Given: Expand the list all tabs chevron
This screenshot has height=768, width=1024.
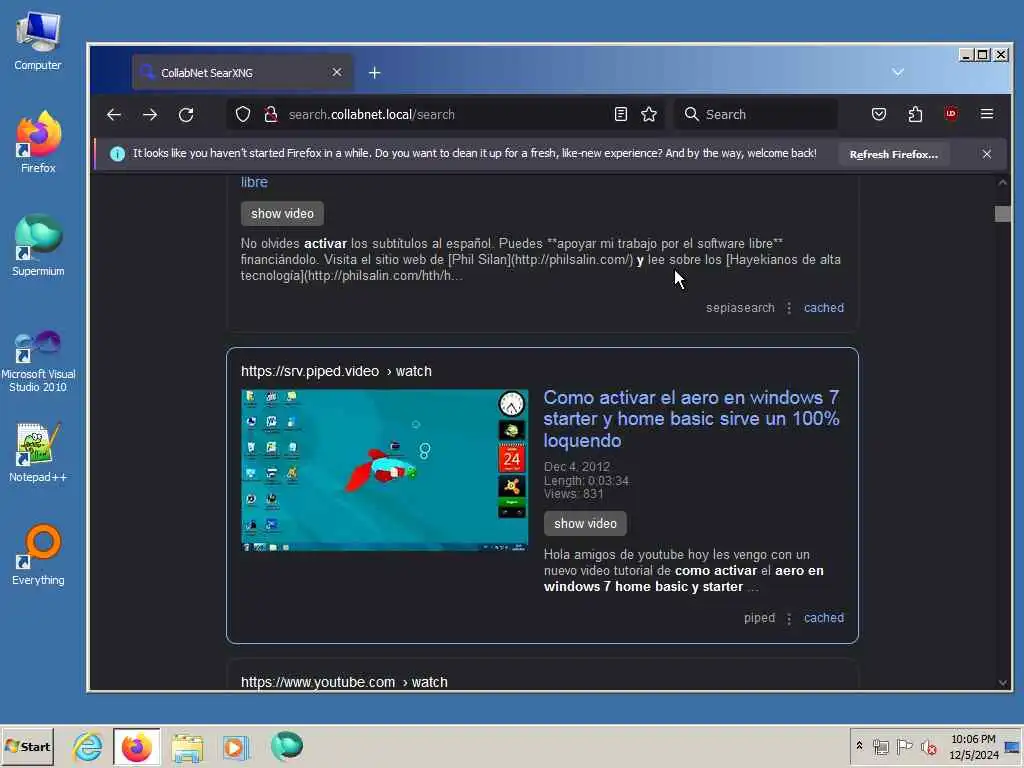Looking at the screenshot, I should coord(898,72).
